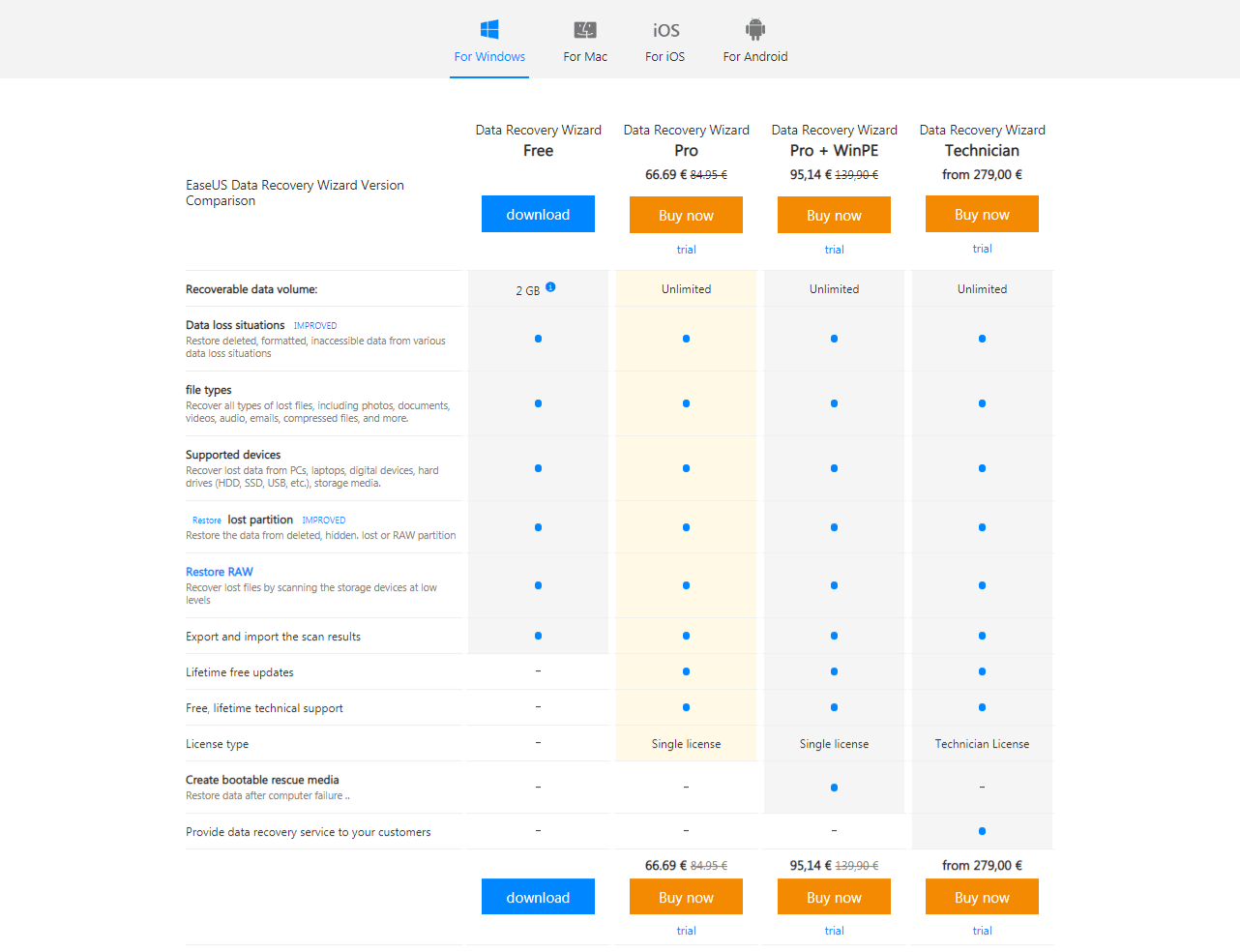Screen dimensions: 1240x952
Task: Click top from 279,00 € price under Technician
Action: [982, 174]
